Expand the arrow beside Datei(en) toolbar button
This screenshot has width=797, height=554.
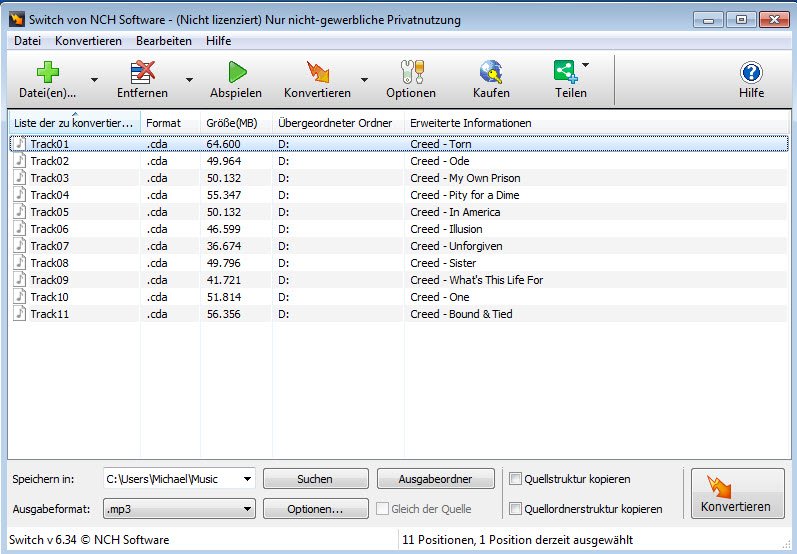94,80
